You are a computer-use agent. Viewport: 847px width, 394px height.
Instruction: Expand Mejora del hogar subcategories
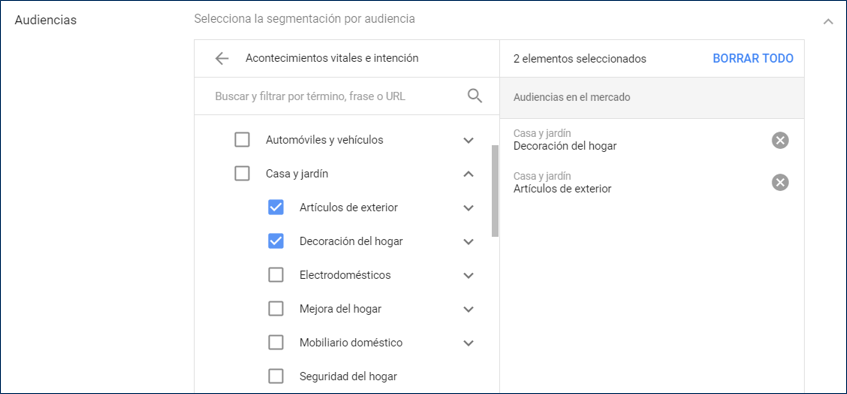(x=468, y=309)
